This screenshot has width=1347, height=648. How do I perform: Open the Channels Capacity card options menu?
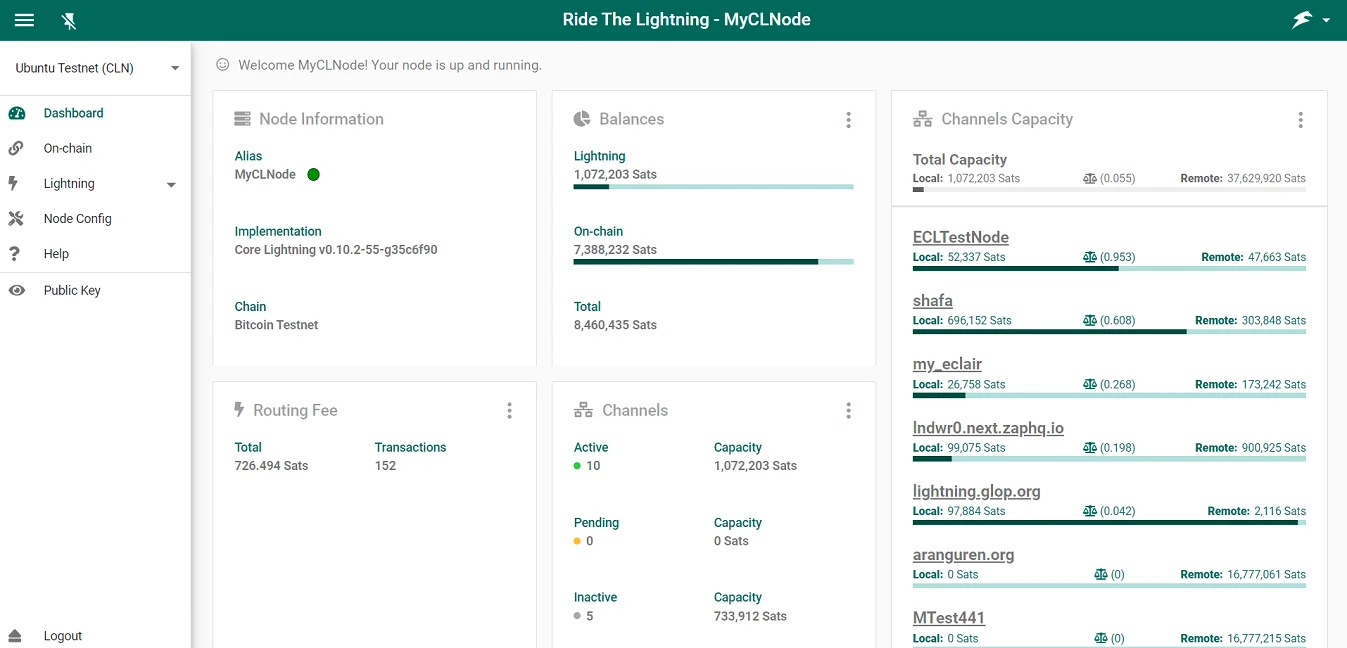pyautogui.click(x=1300, y=120)
